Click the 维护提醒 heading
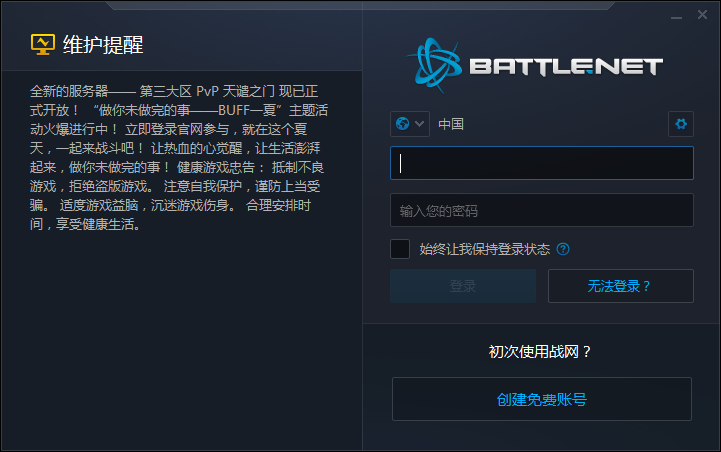Image resolution: width=721 pixels, height=452 pixels. click(103, 44)
